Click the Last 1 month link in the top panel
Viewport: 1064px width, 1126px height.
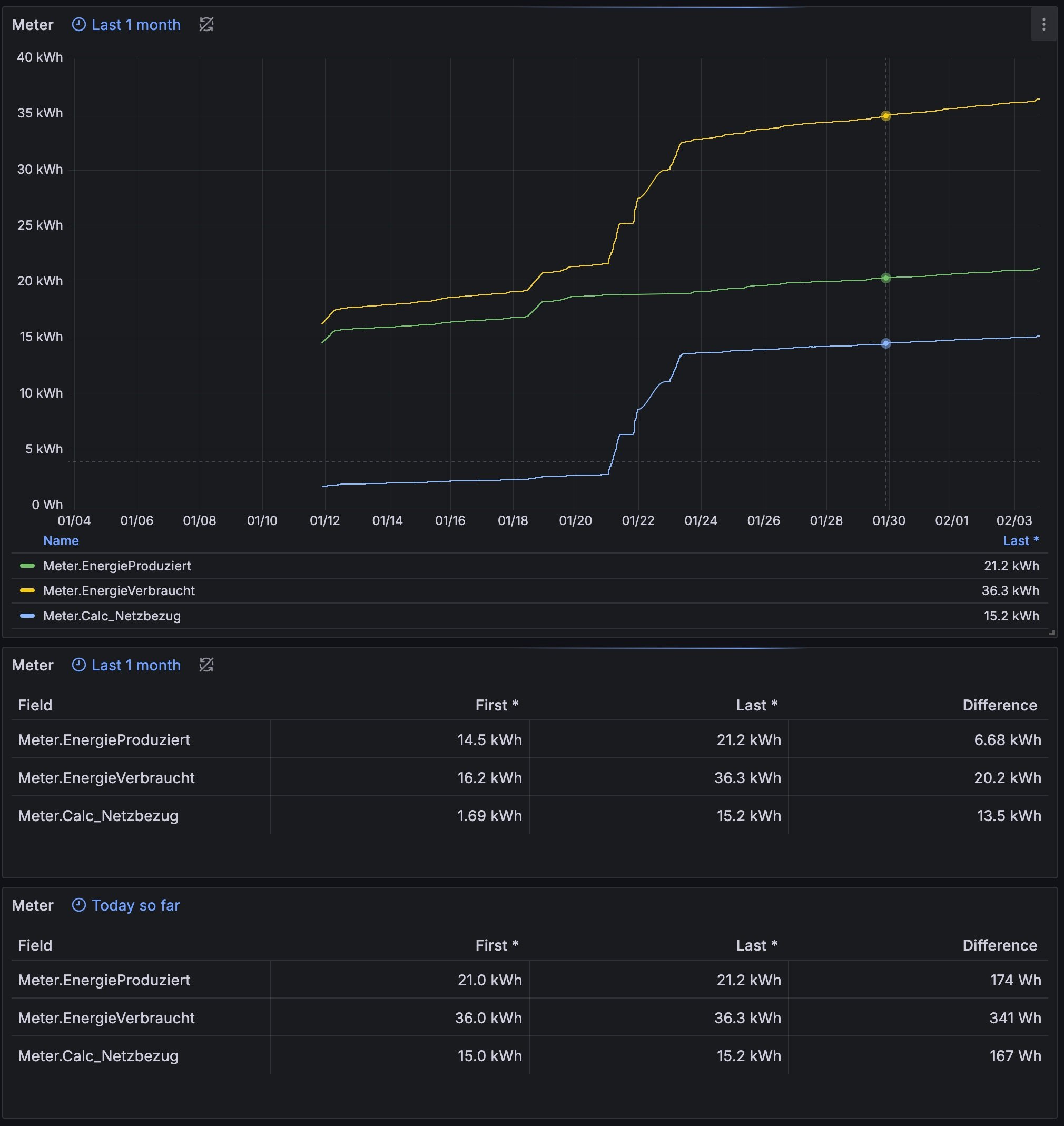(135, 25)
